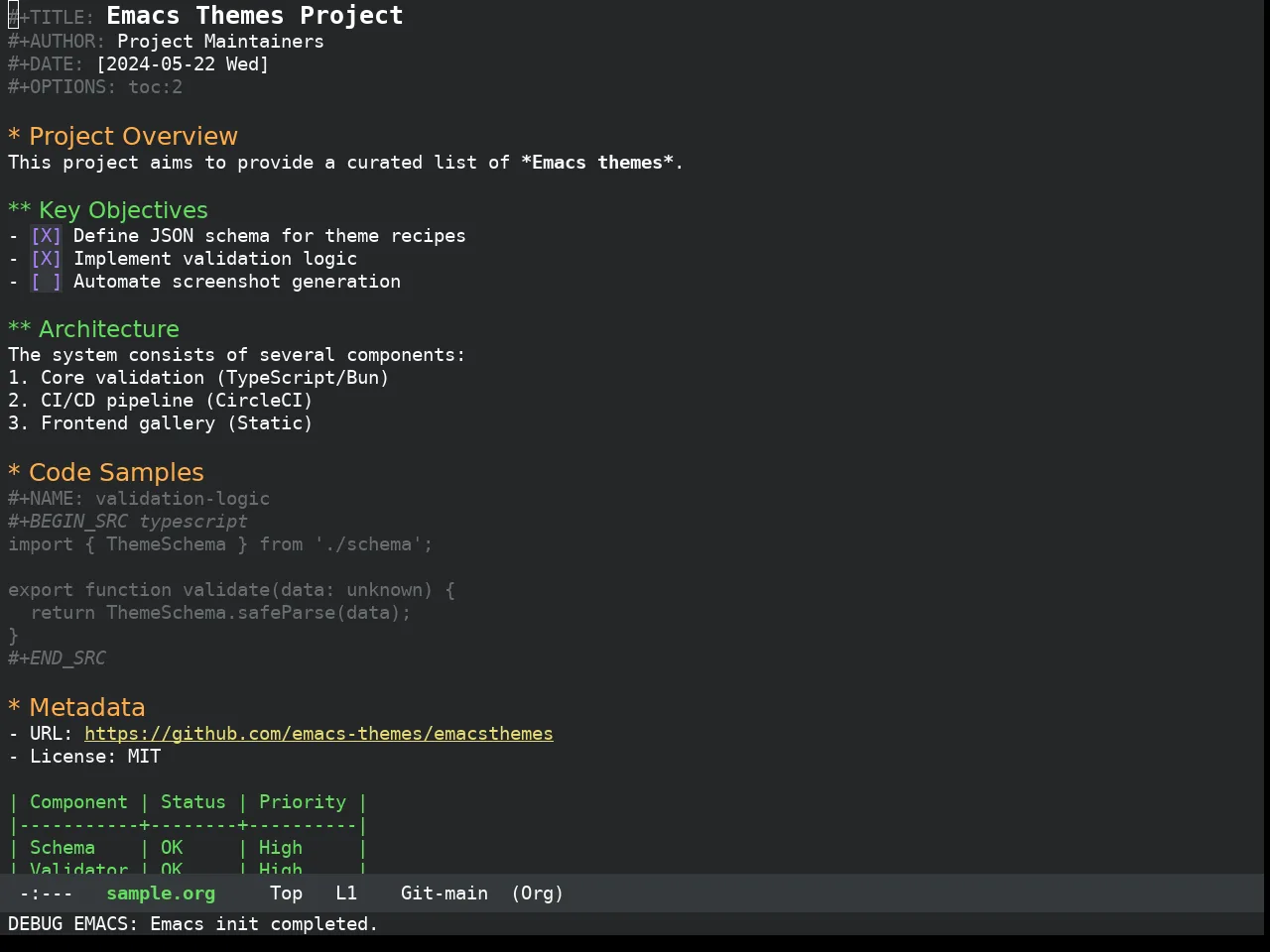The image size is (1270, 952).
Task: Click the 'DEBUG EMACS: Emacs init completed.' echo message
Action: point(193,924)
